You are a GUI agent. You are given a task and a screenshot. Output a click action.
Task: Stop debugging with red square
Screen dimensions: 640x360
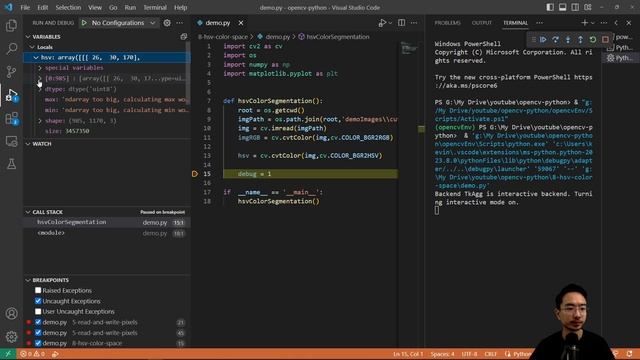click(x=605, y=40)
